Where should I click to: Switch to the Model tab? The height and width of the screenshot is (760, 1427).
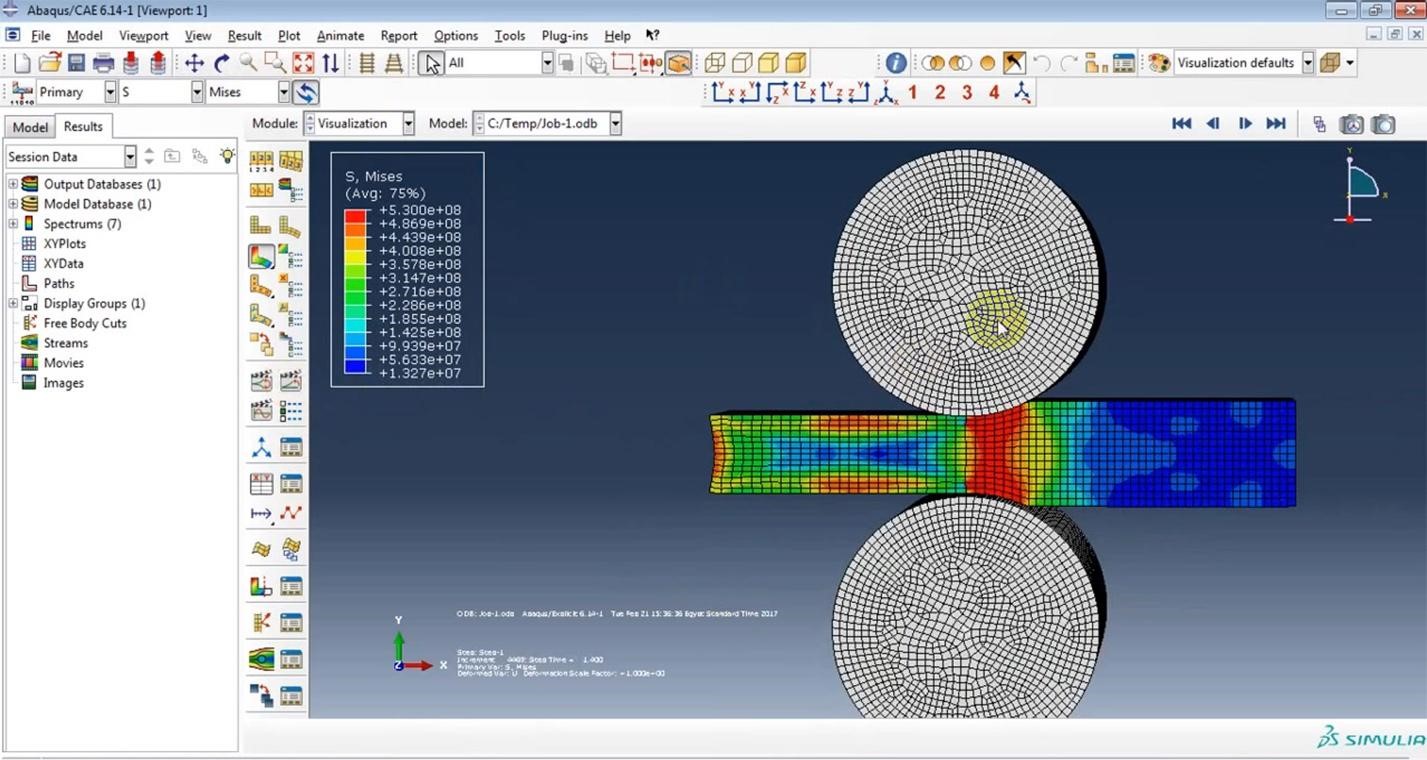(30, 127)
